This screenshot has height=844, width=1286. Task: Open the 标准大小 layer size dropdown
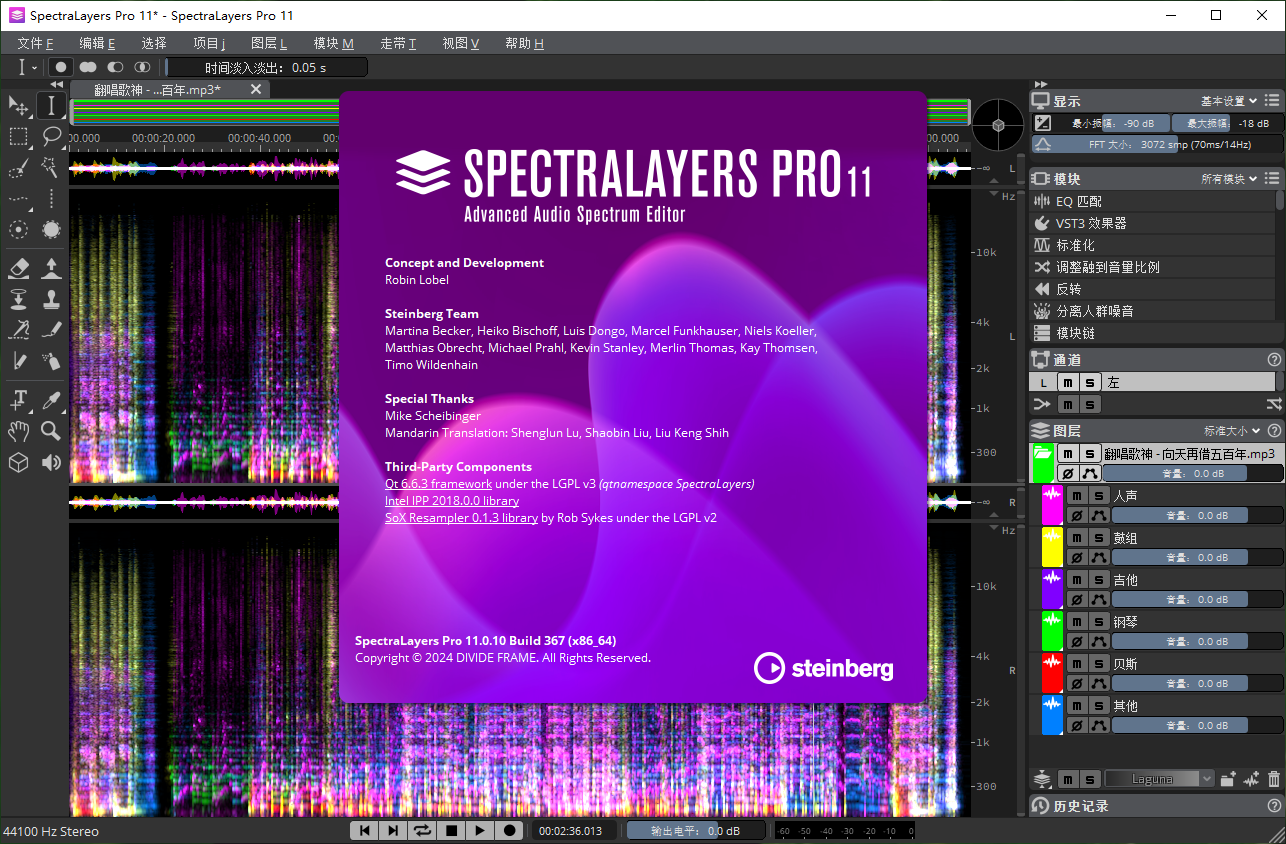(x=1232, y=431)
